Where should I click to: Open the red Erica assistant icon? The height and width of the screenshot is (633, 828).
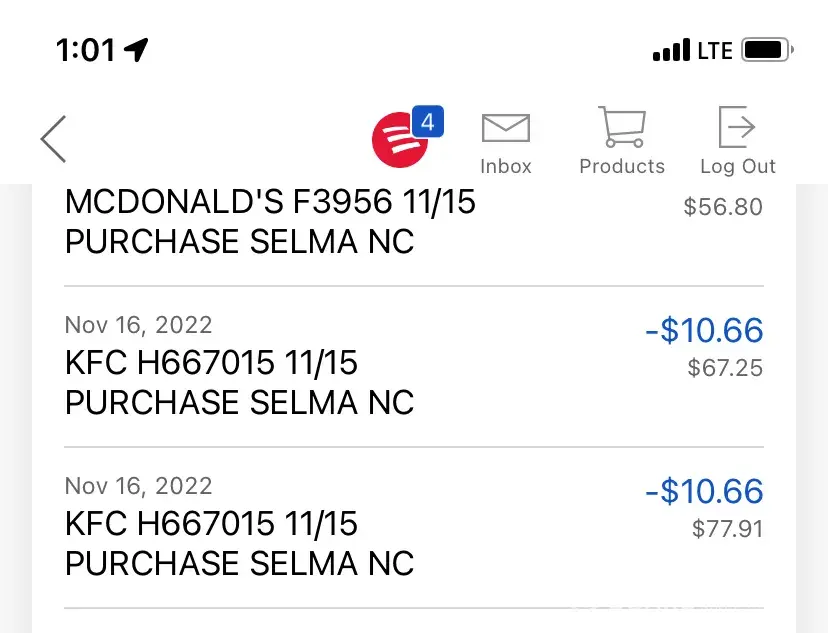click(x=399, y=139)
